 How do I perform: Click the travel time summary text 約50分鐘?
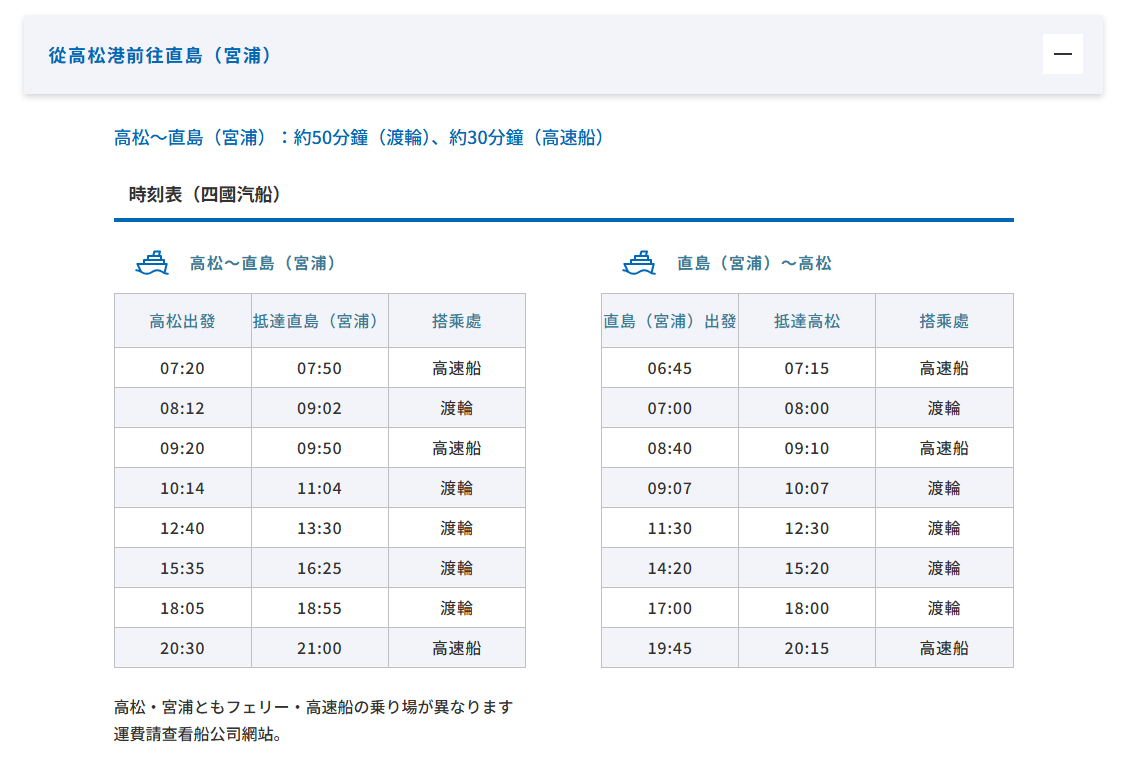tap(331, 137)
